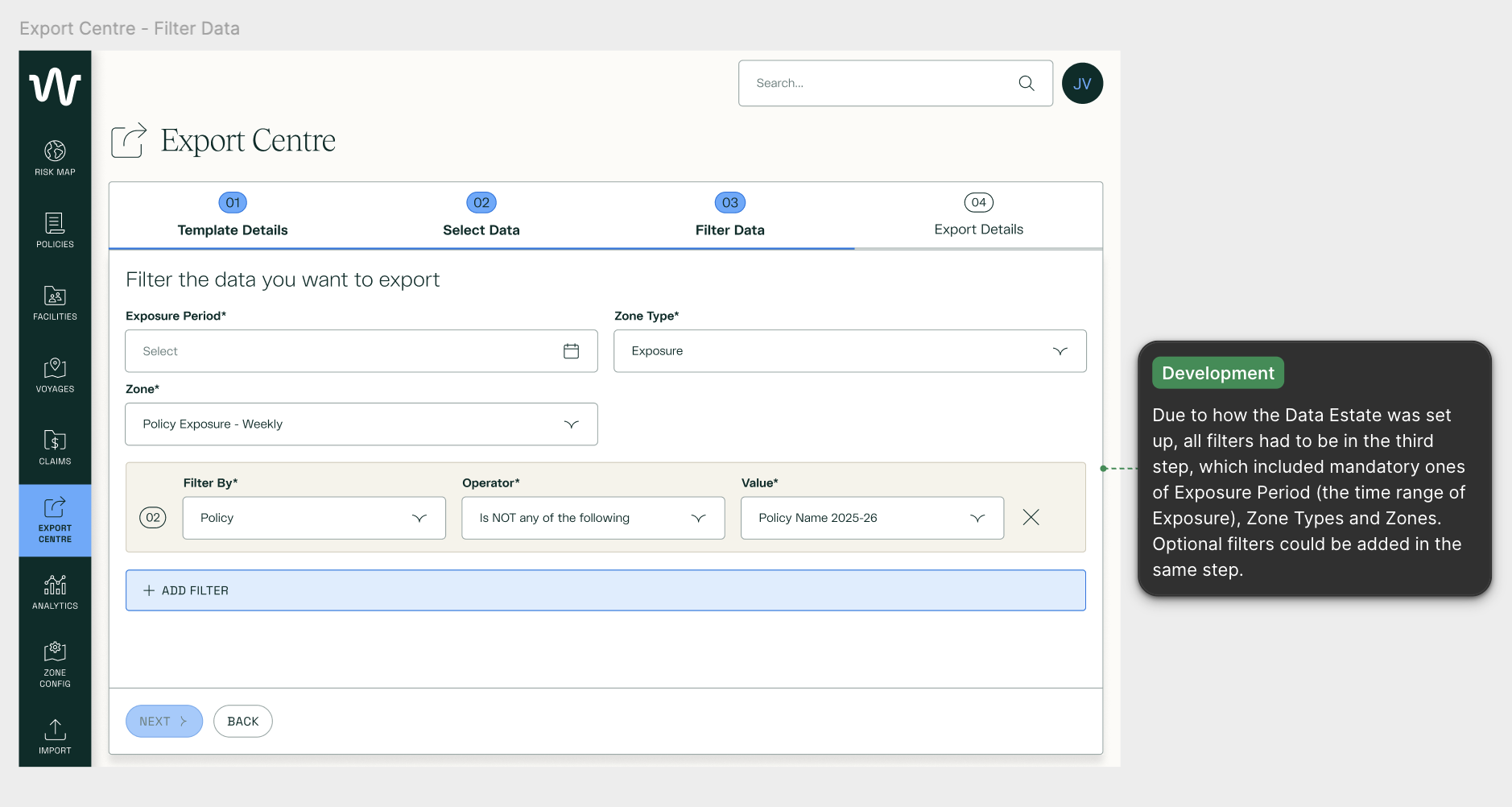Open the JV user avatar menu
Viewport: 1512px width, 807px height.
click(1082, 83)
